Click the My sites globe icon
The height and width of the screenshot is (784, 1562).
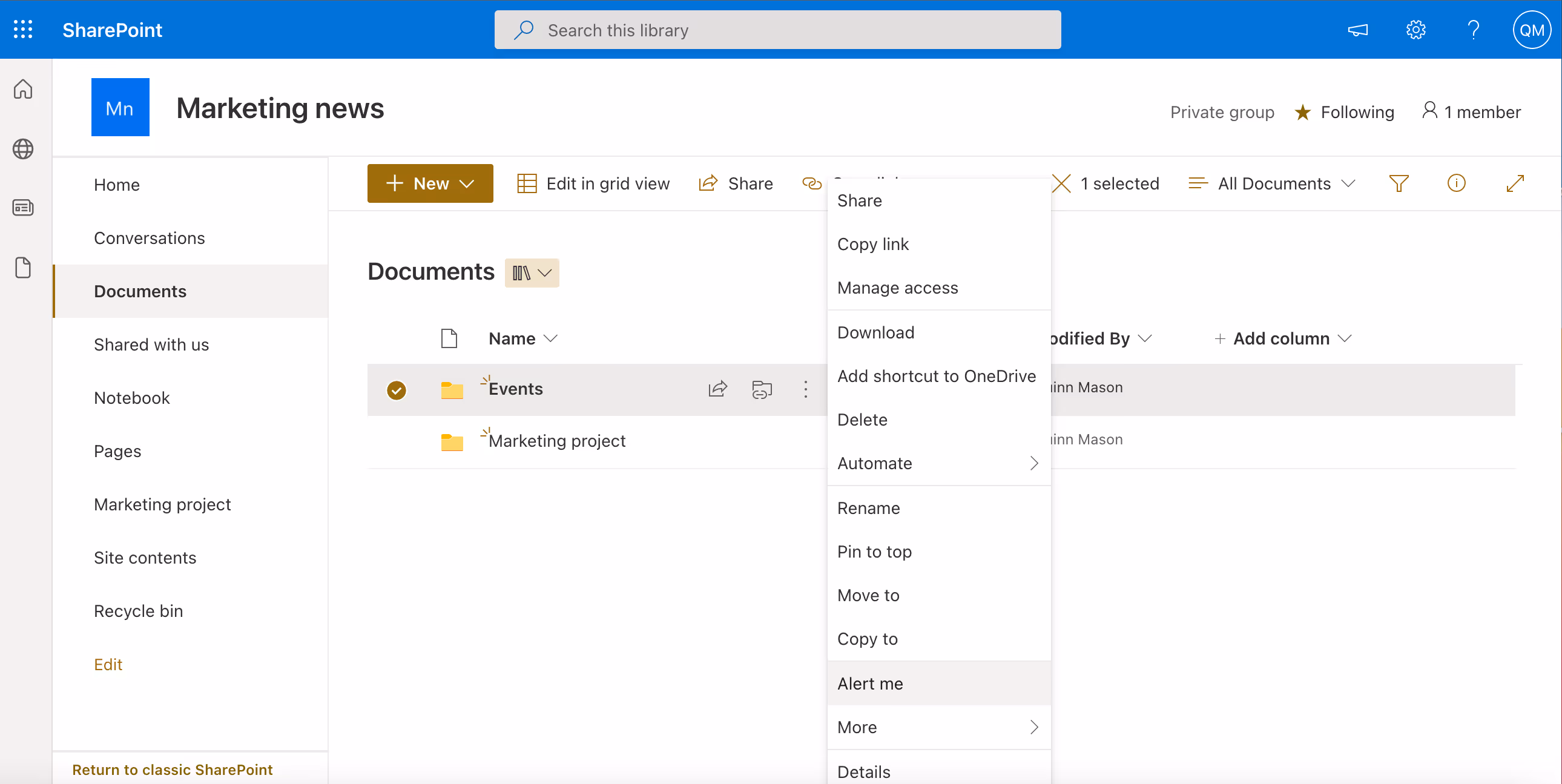(x=23, y=148)
